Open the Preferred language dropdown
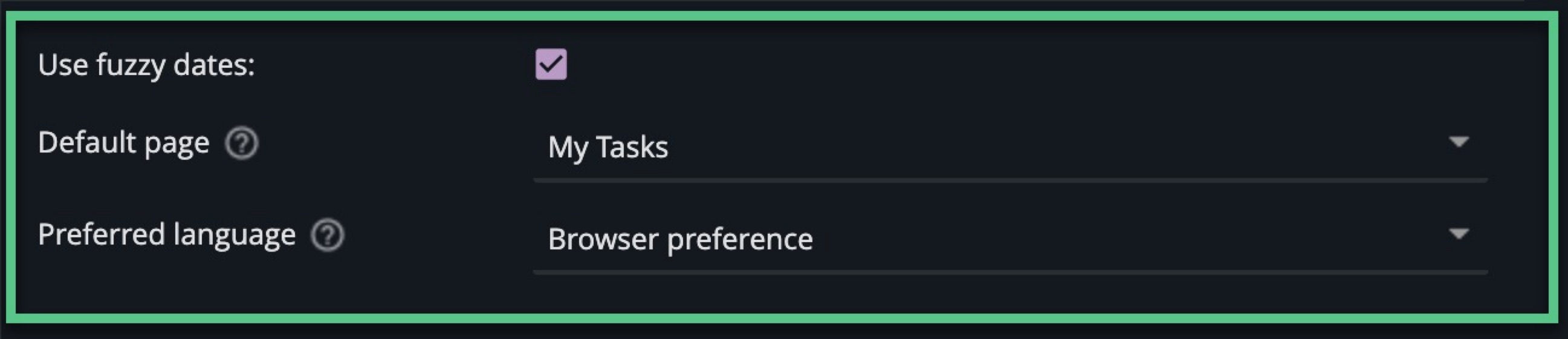 coord(1009,239)
